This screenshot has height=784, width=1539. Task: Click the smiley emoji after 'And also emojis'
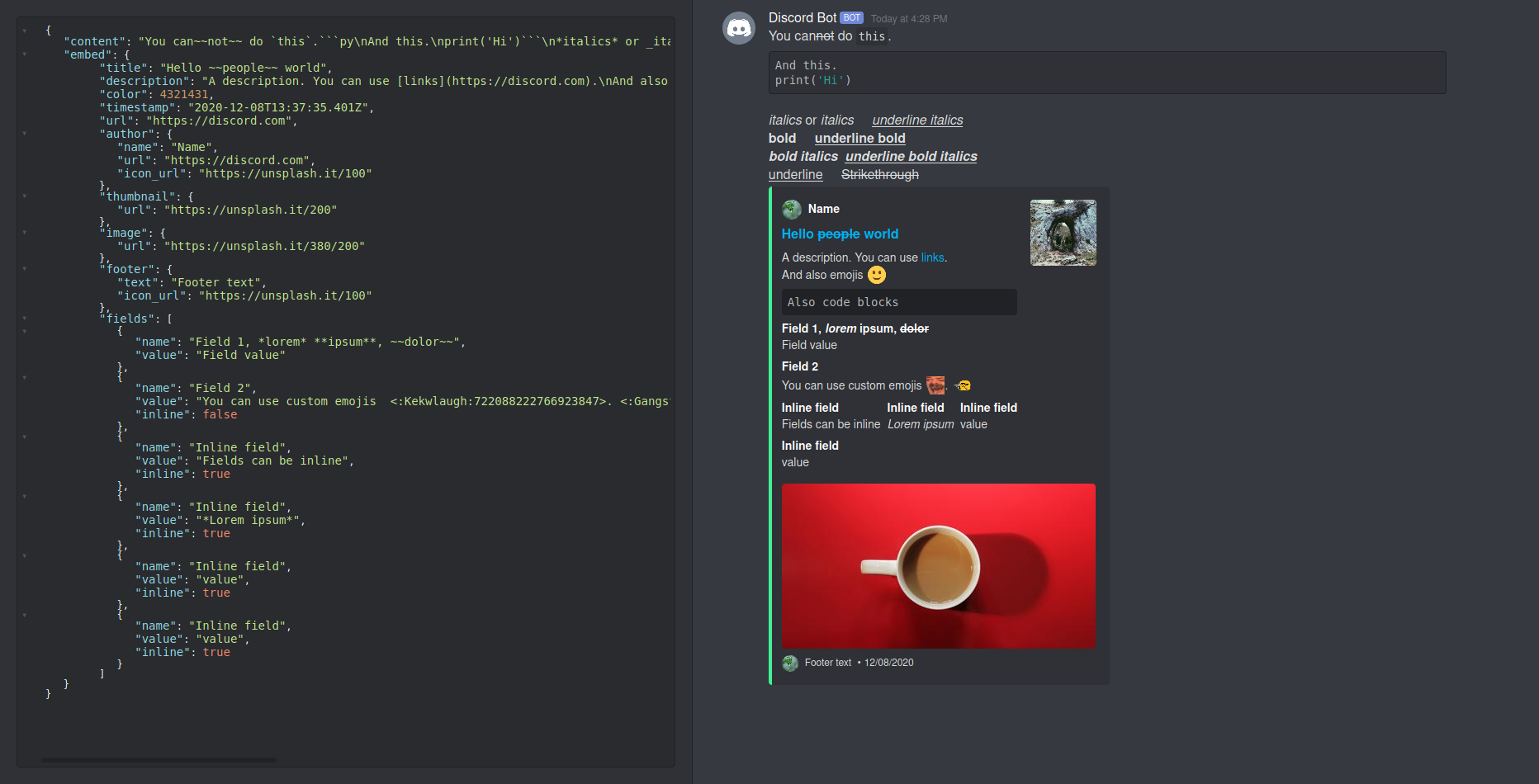point(877,275)
